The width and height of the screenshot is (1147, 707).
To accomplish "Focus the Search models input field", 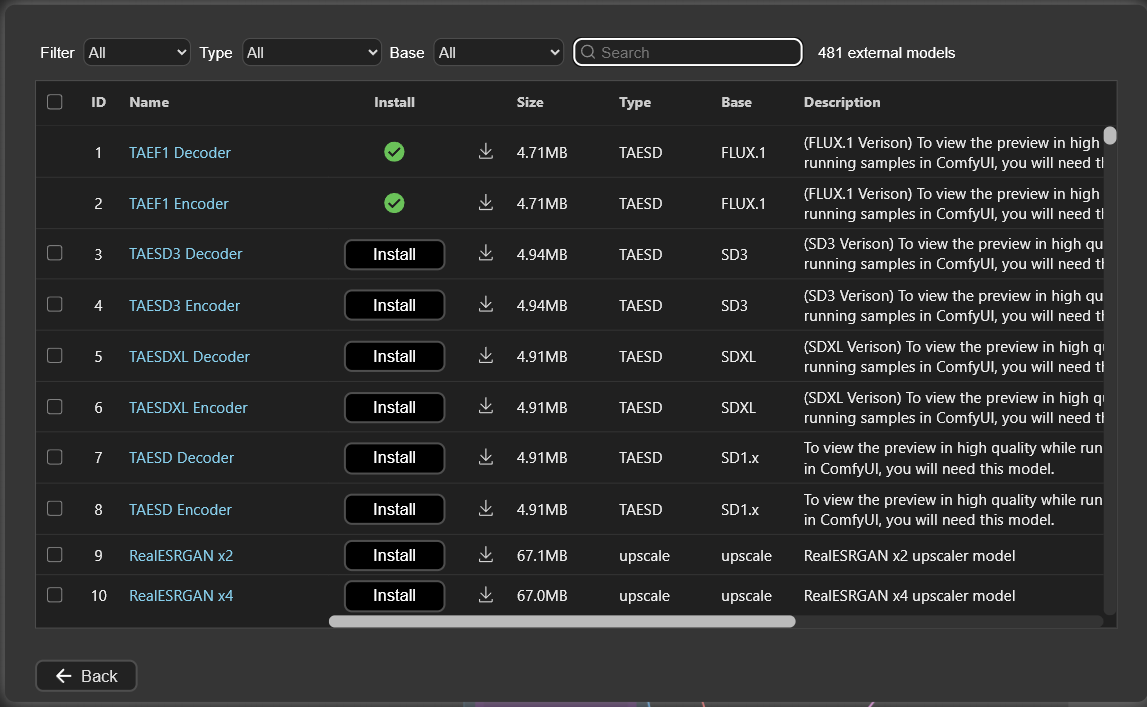I will pos(688,53).
